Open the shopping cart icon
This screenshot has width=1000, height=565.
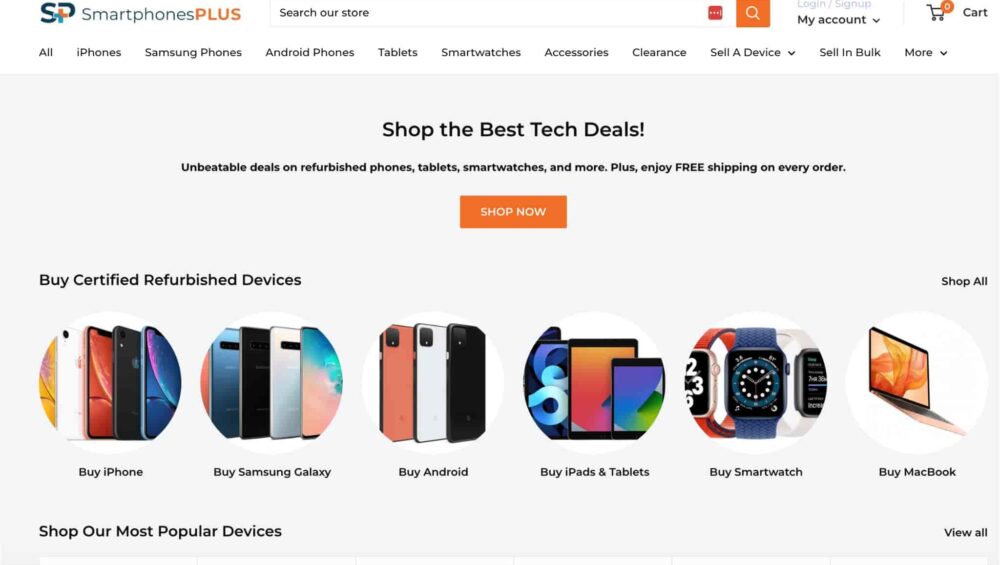pos(937,12)
